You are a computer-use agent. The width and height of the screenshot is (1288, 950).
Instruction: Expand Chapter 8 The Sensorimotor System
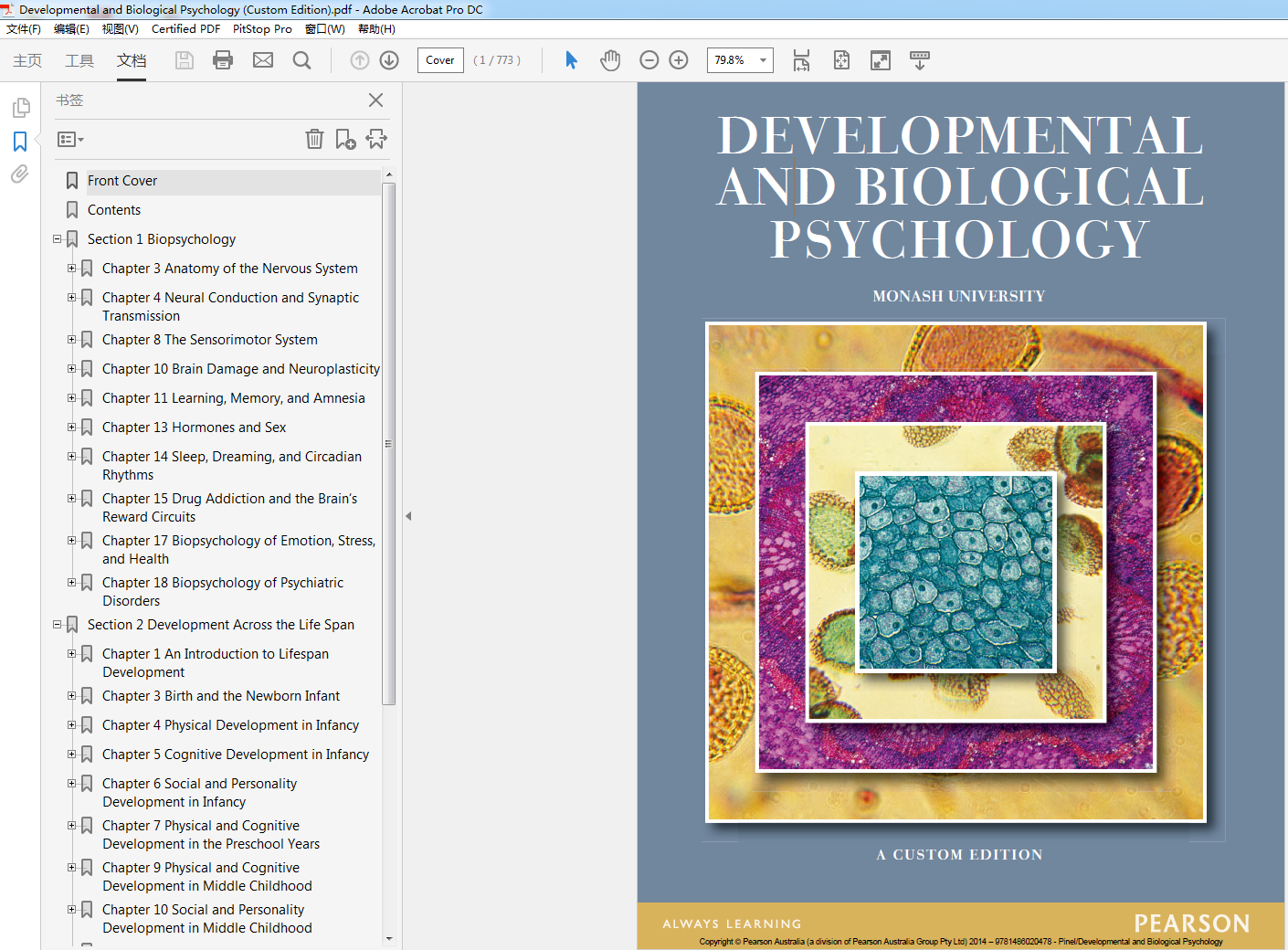[71, 340]
